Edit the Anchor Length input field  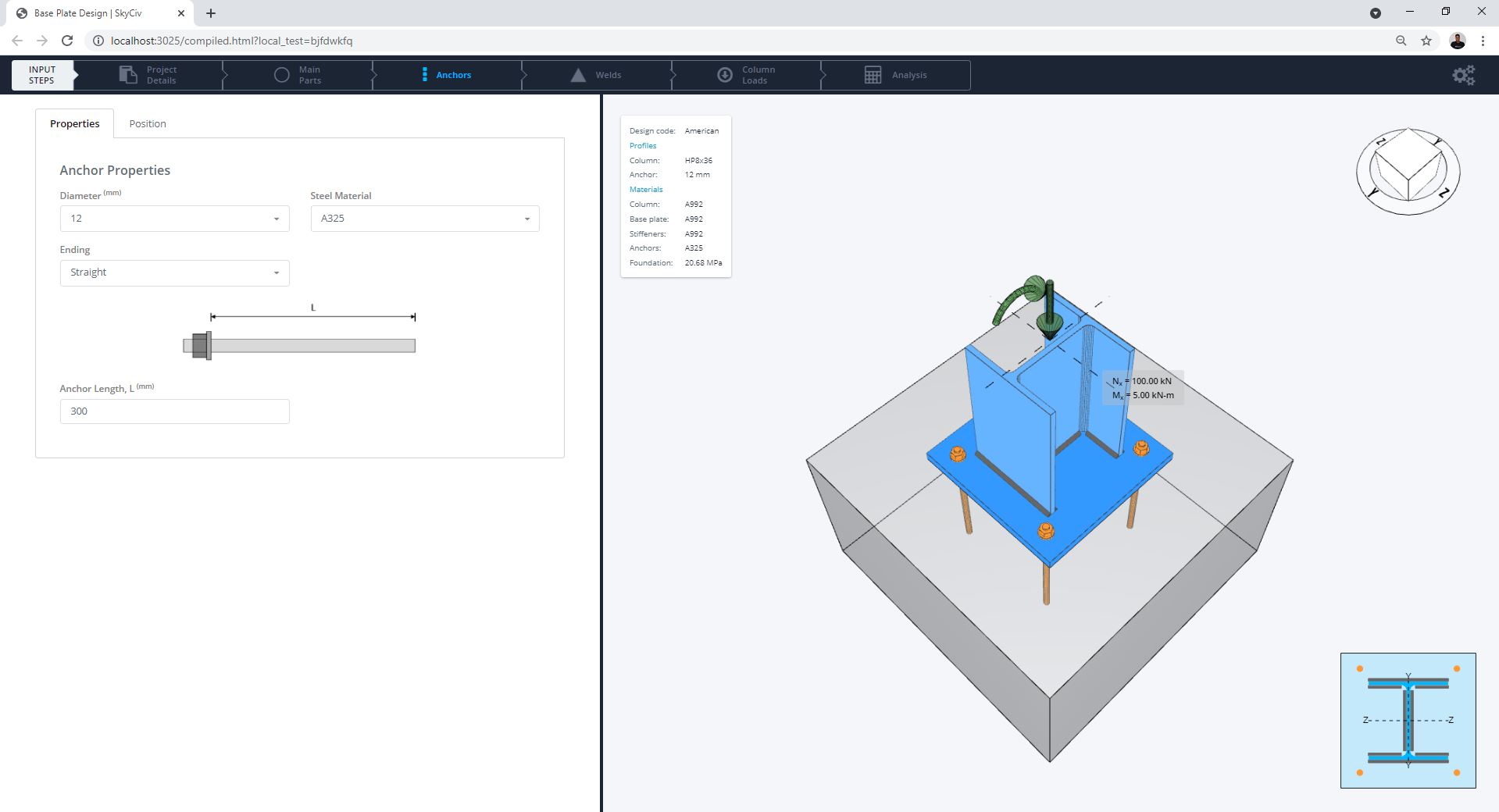tap(174, 411)
